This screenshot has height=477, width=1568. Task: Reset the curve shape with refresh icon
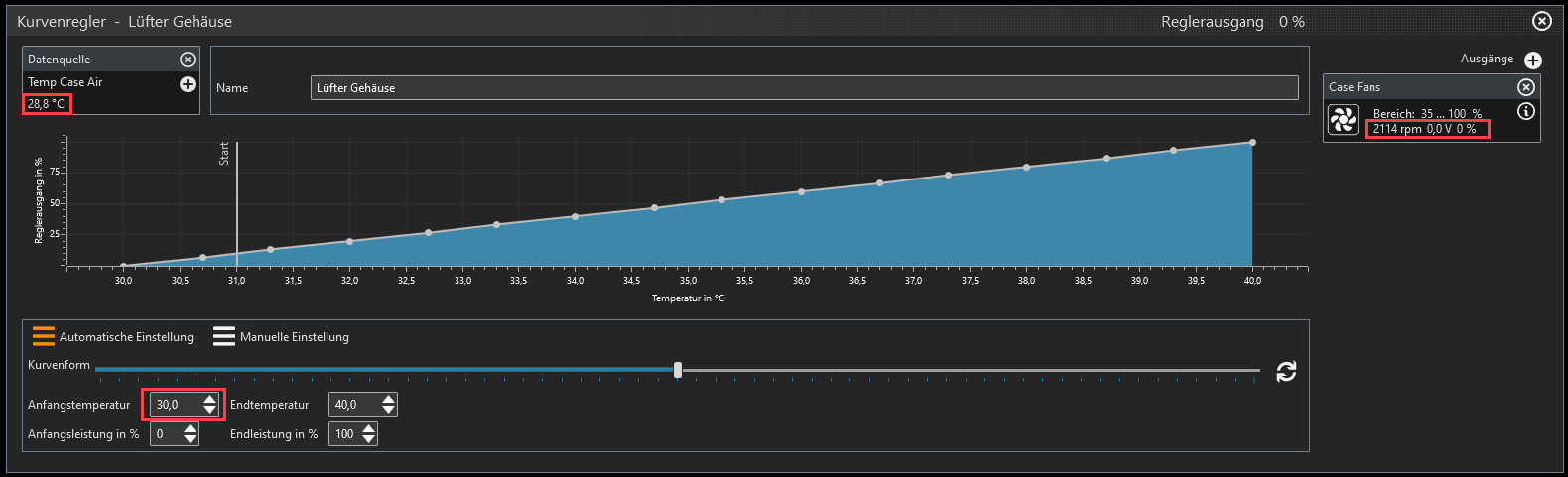point(1286,371)
